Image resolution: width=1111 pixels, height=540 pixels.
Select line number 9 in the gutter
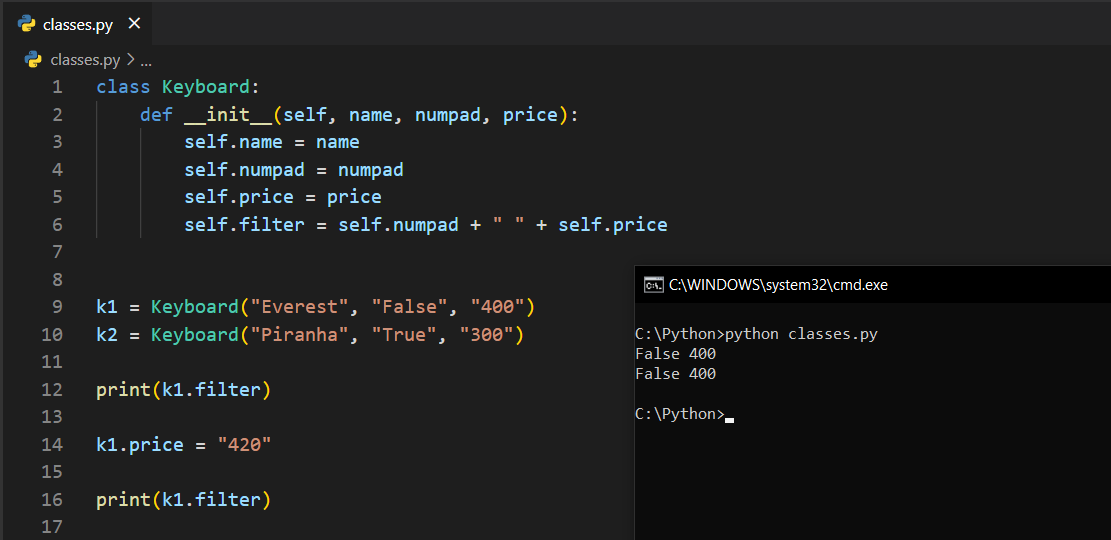pyautogui.click(x=57, y=306)
